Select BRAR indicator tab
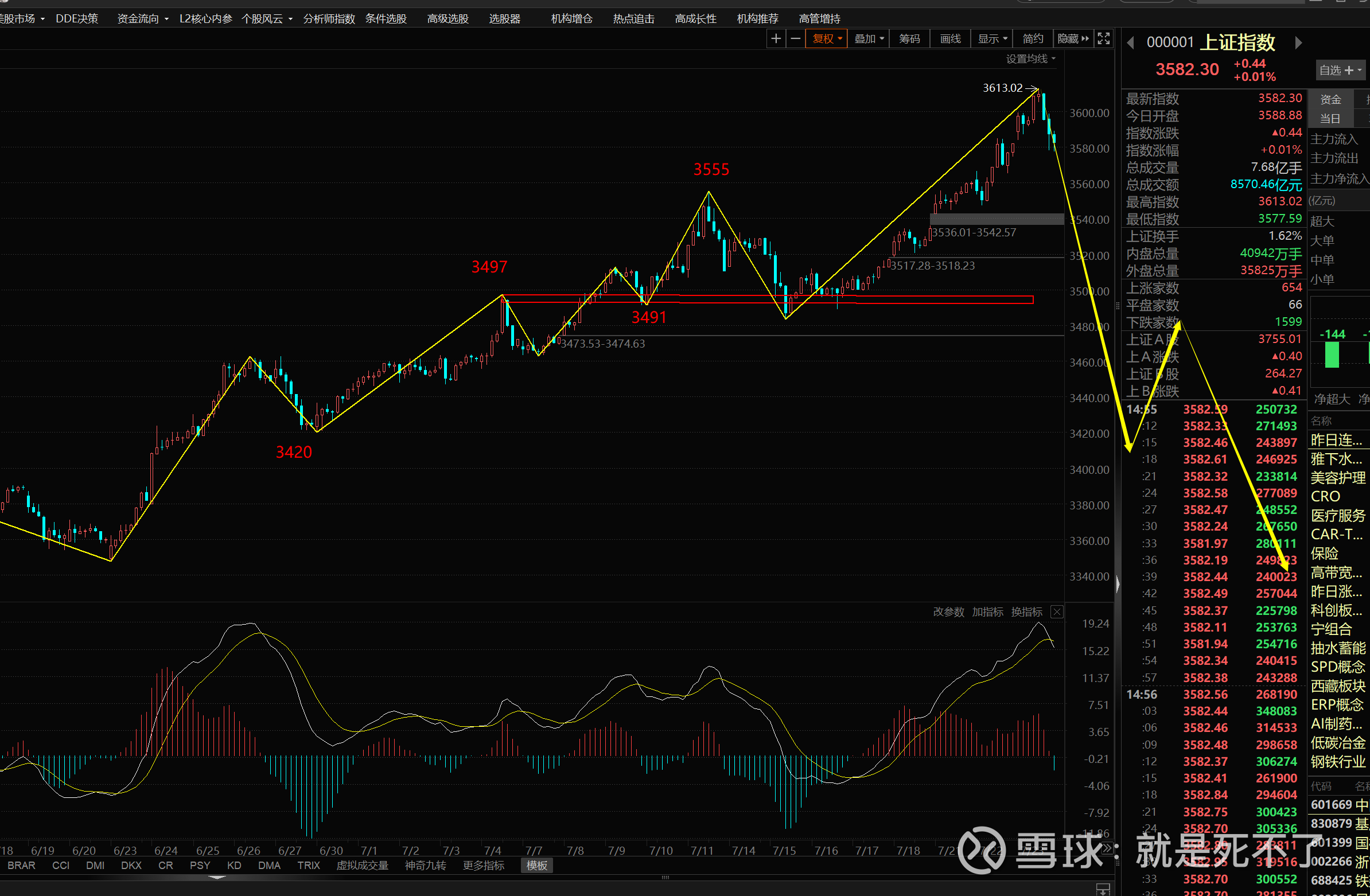Image resolution: width=1370 pixels, height=896 pixels. 21,866
